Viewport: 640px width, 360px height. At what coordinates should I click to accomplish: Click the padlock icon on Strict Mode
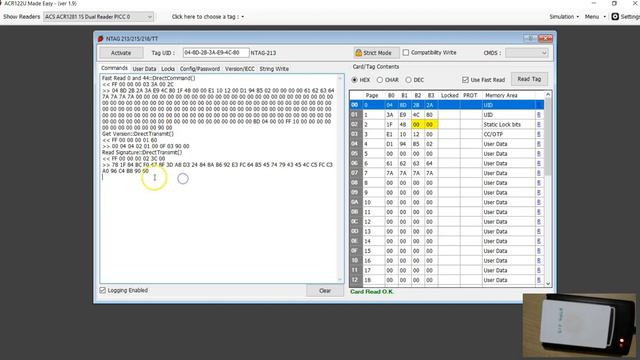coord(358,53)
